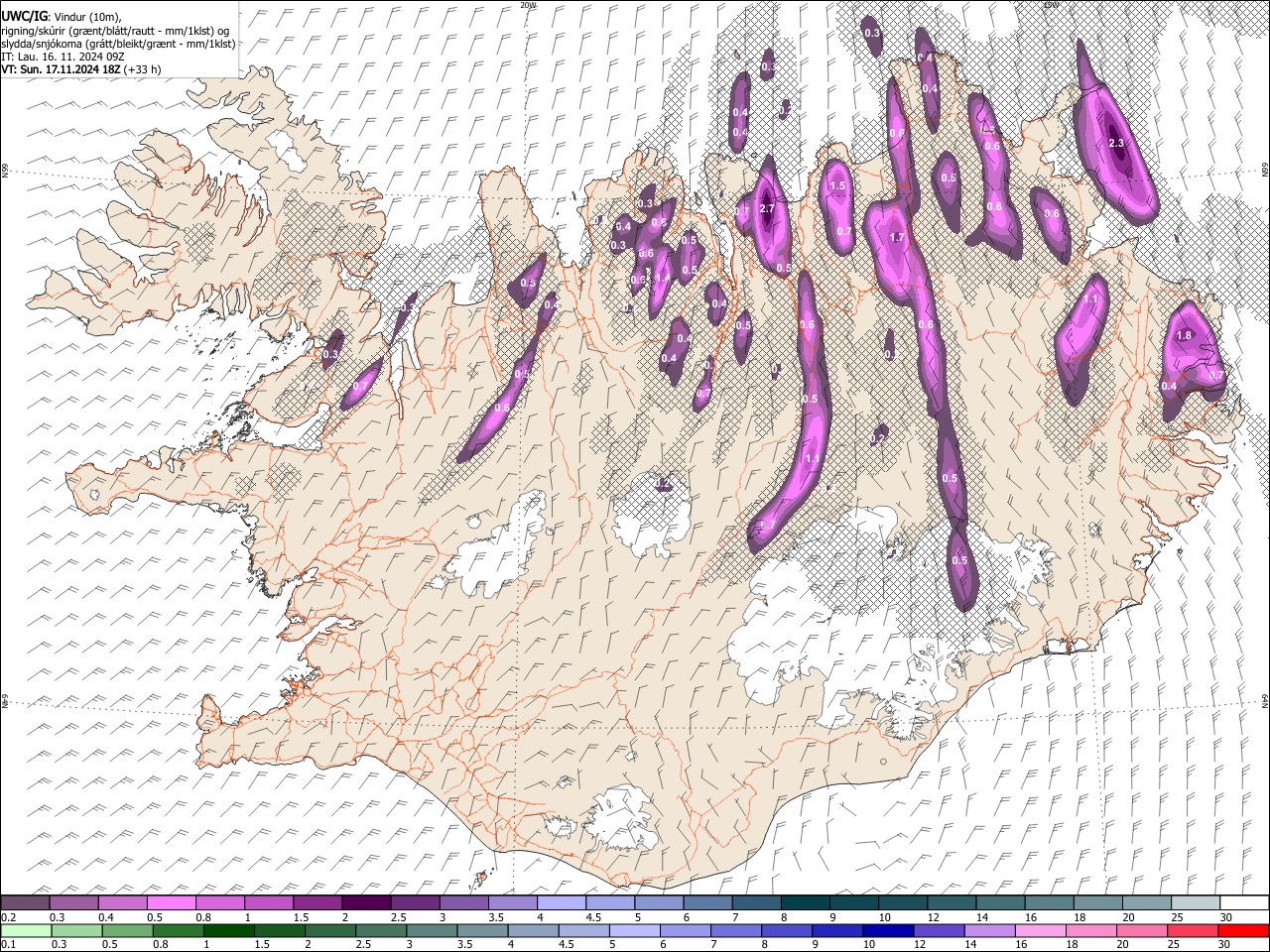Screen dimensions: 1270x952
Task: Click the "0.1" label on the green scale
Action: [8, 944]
